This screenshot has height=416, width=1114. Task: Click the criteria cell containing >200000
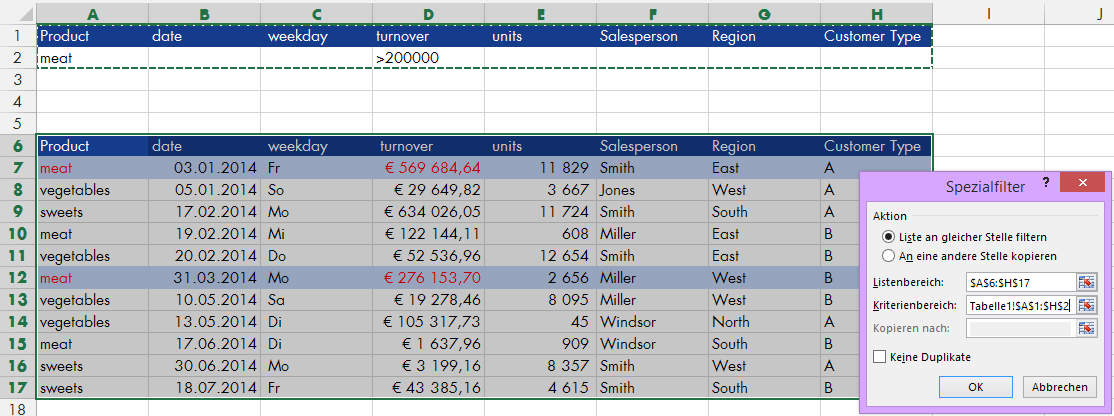click(x=427, y=58)
